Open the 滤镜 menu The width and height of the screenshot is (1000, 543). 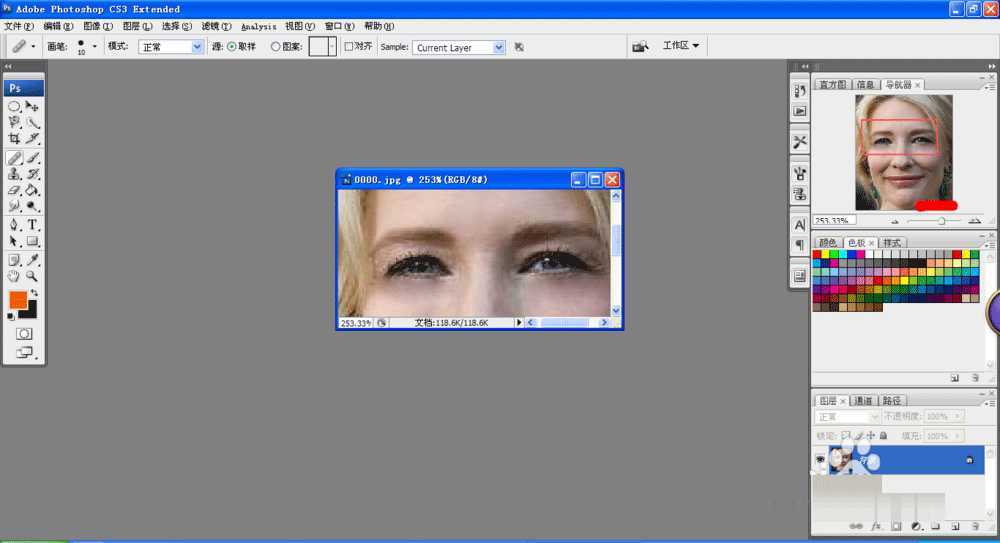(x=216, y=26)
